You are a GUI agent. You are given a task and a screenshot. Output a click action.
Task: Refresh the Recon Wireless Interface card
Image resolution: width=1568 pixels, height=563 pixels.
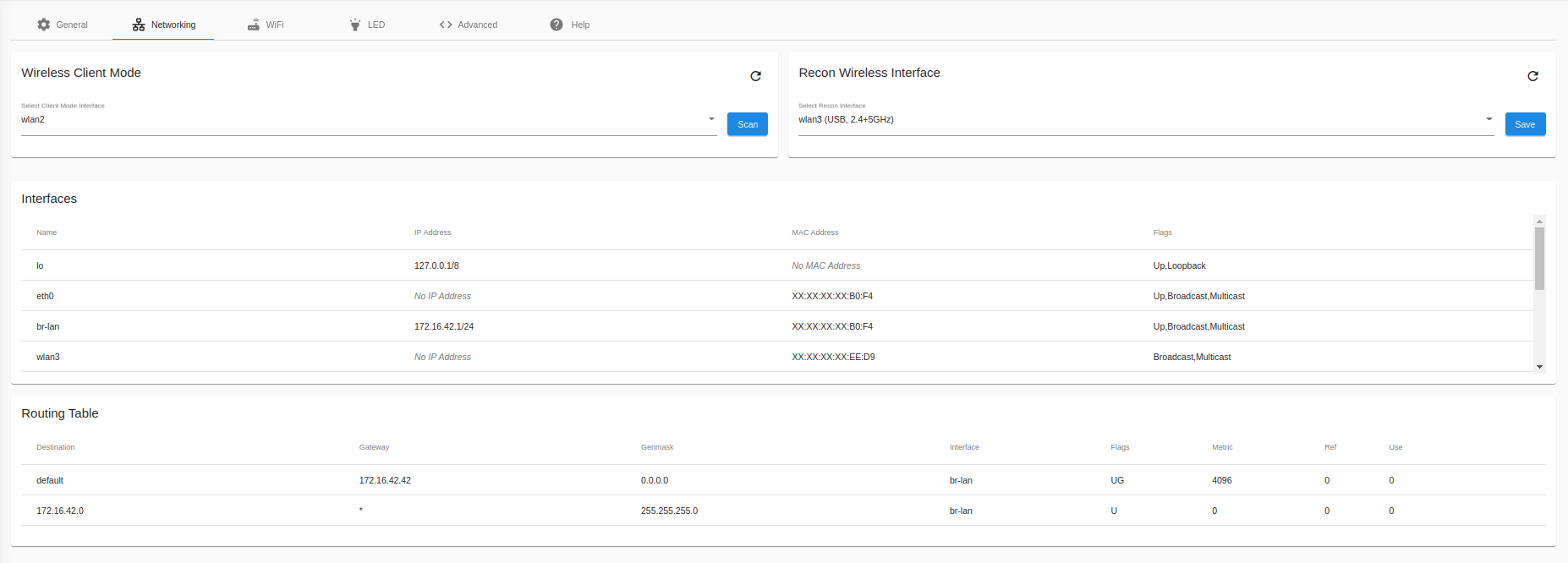point(1532,76)
